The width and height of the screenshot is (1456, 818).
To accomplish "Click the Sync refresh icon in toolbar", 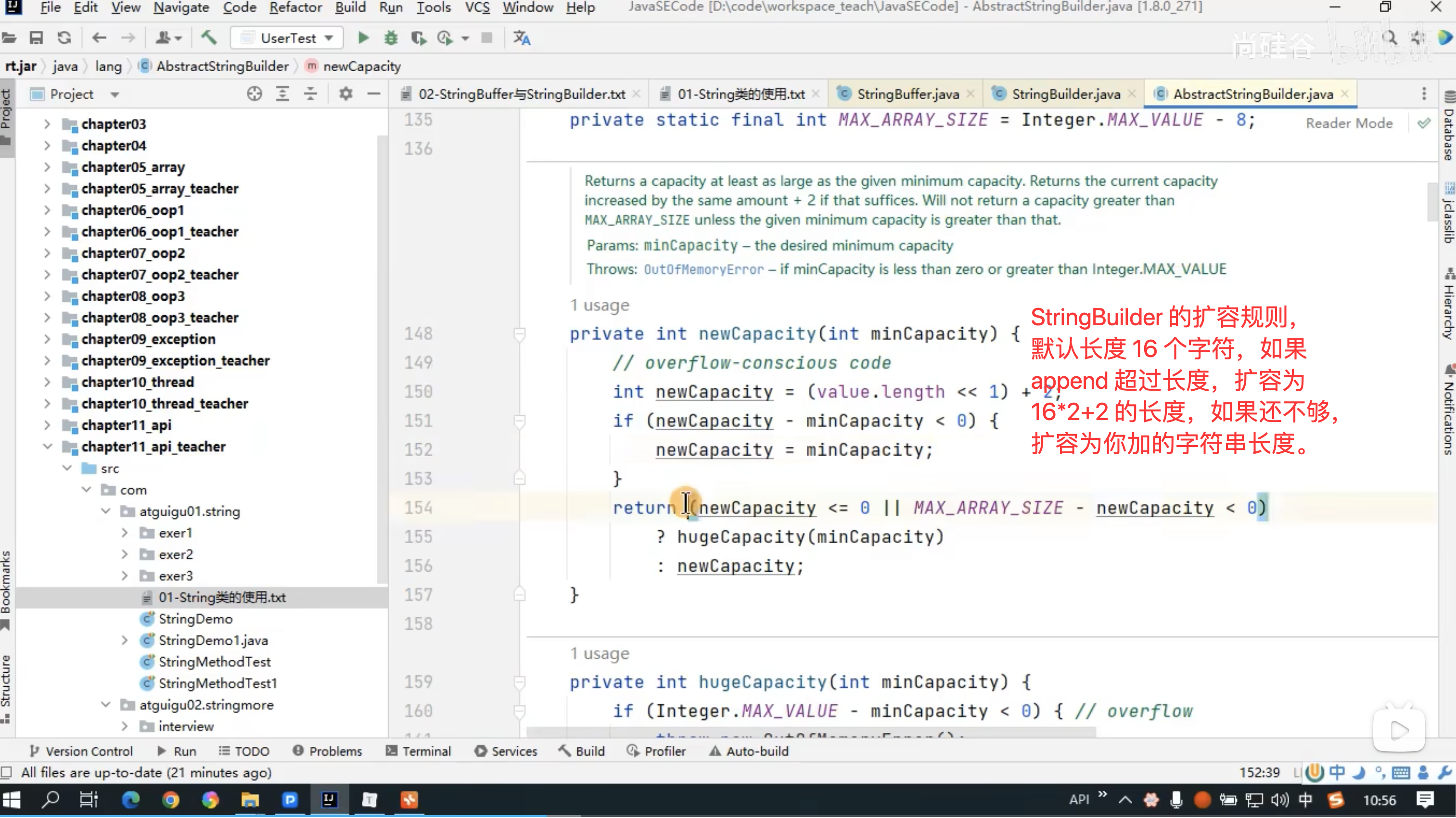I will click(x=64, y=38).
